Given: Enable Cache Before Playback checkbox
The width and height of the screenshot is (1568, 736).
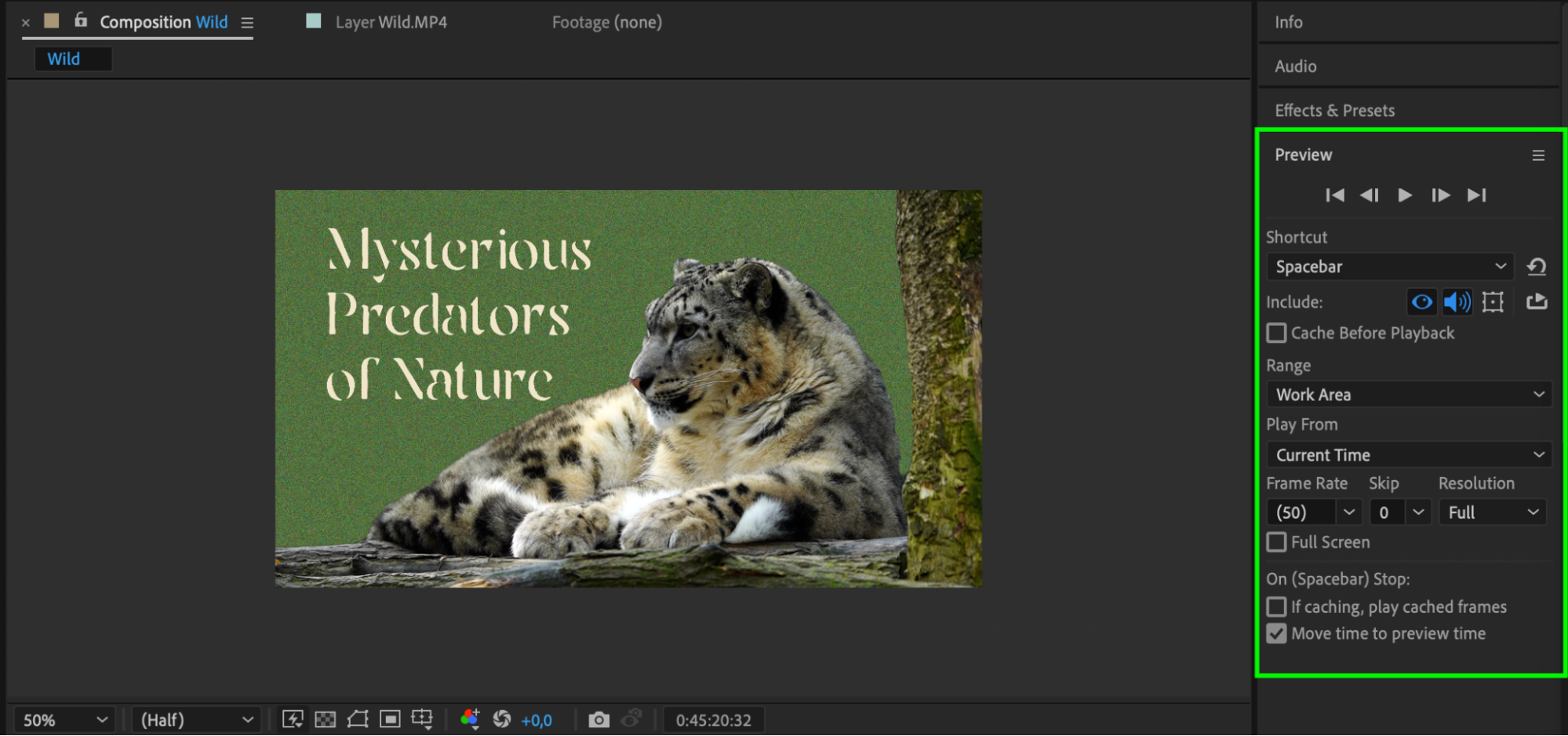Looking at the screenshot, I should click(x=1277, y=333).
